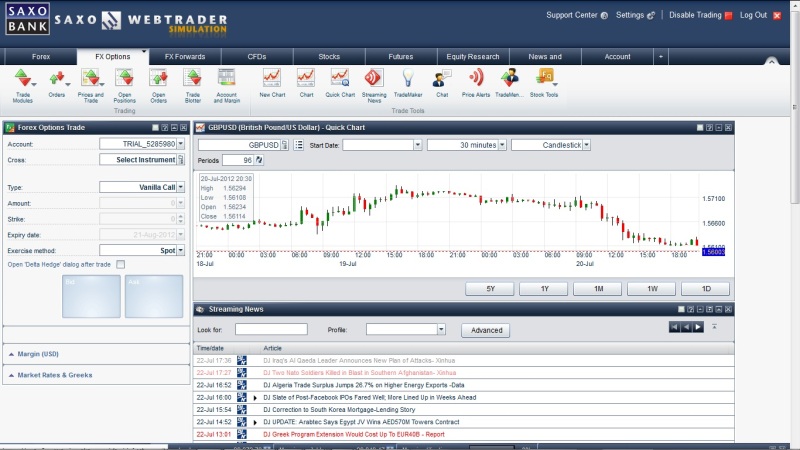Click the Settings wrench icon
This screenshot has width=800, height=450.
(x=651, y=16)
